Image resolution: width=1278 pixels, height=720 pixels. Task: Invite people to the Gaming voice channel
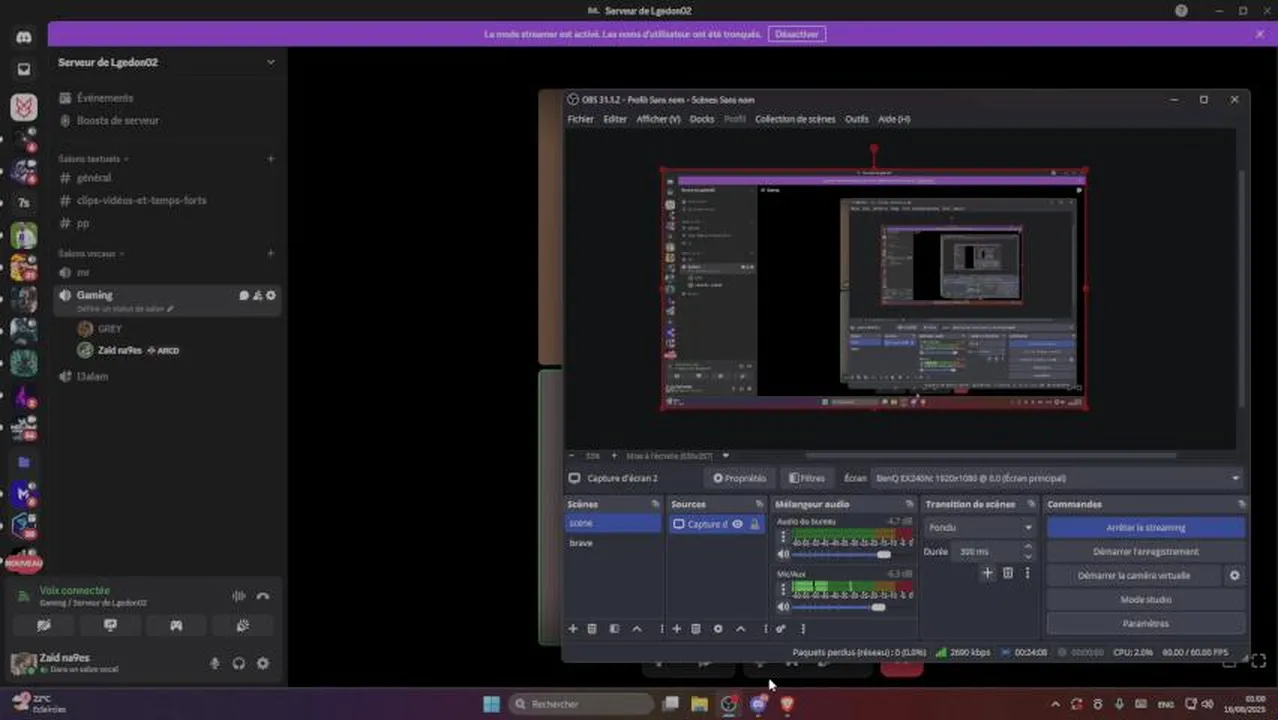[257, 295]
